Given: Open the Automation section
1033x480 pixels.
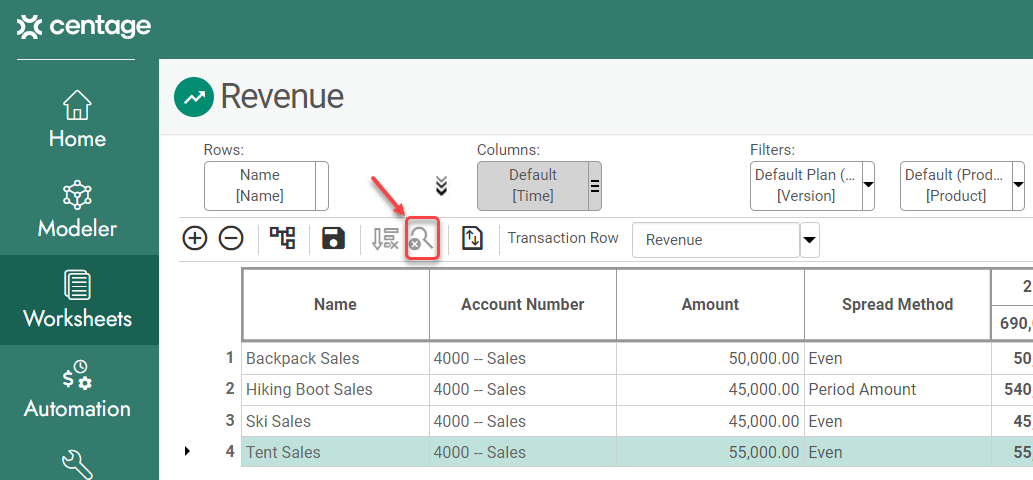Looking at the screenshot, I should click(77, 389).
